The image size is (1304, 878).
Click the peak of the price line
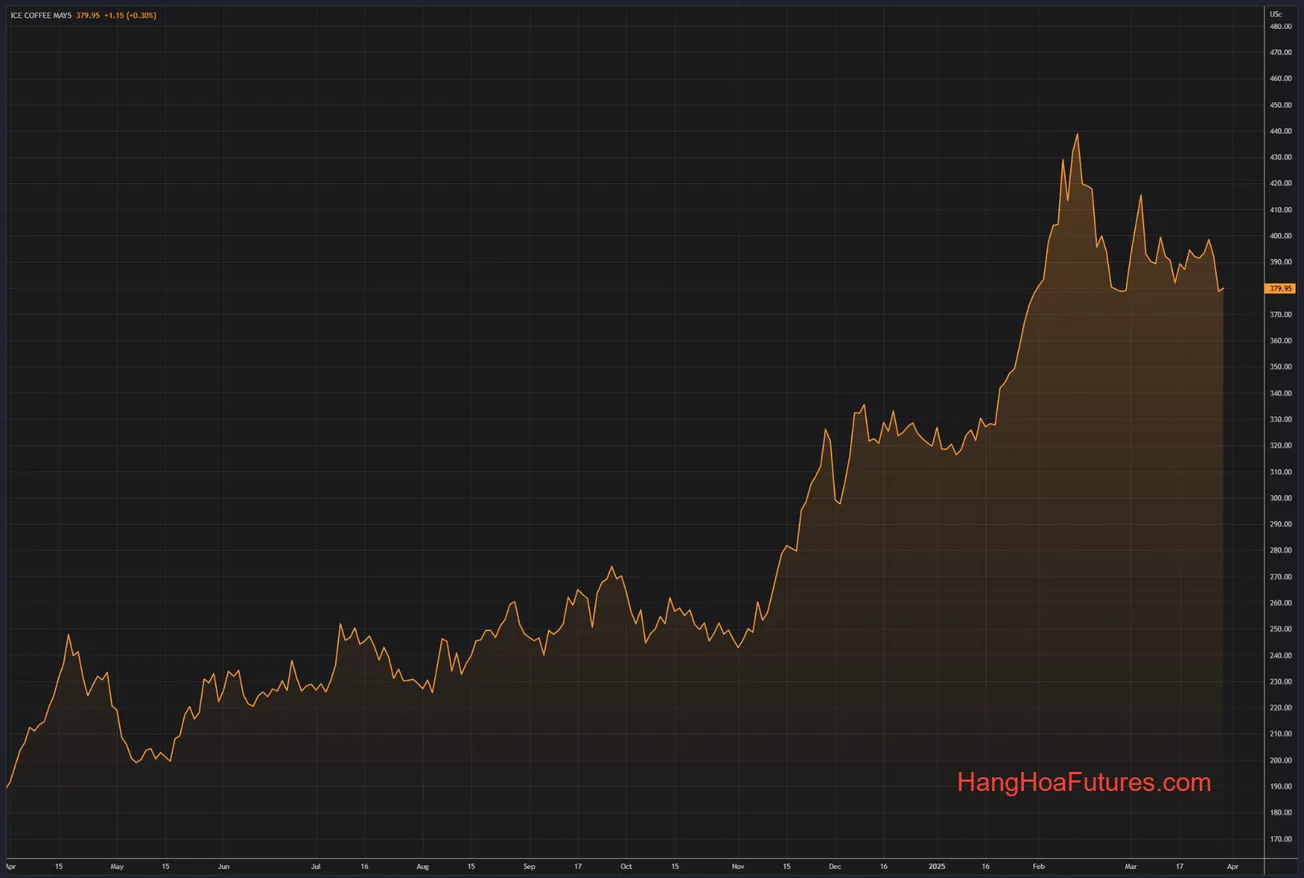[x=1078, y=132]
